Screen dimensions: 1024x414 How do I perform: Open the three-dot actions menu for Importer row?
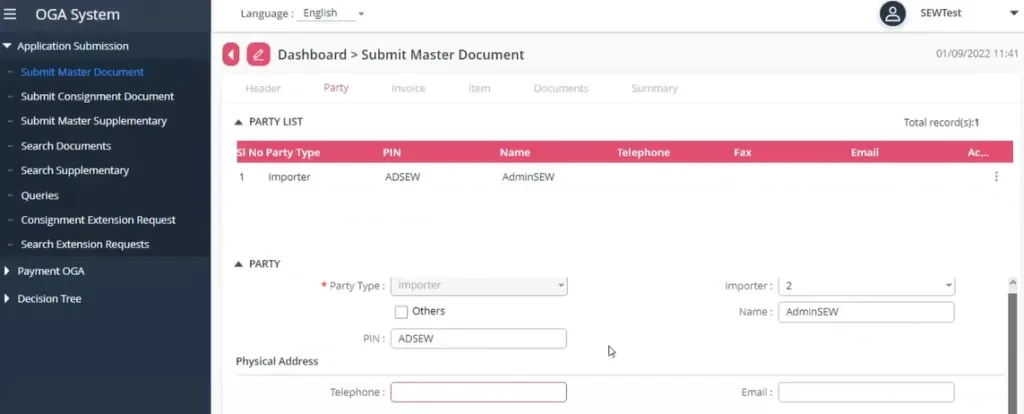point(996,177)
